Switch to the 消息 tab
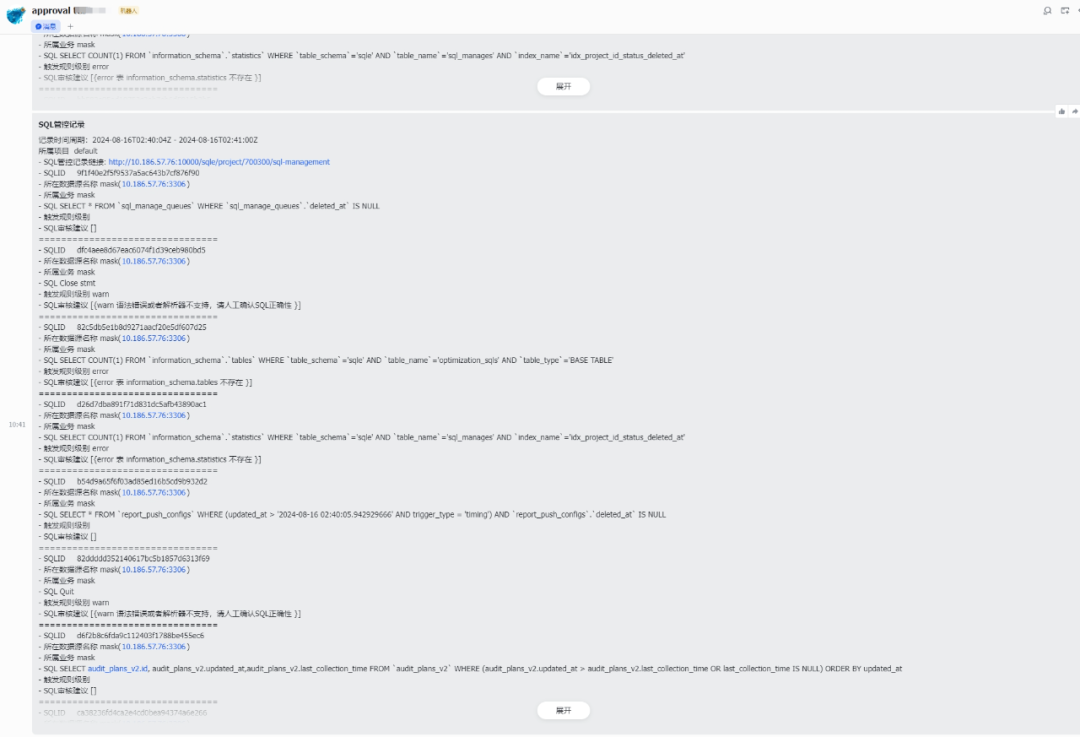The height and width of the screenshot is (737, 1080). (x=46, y=26)
